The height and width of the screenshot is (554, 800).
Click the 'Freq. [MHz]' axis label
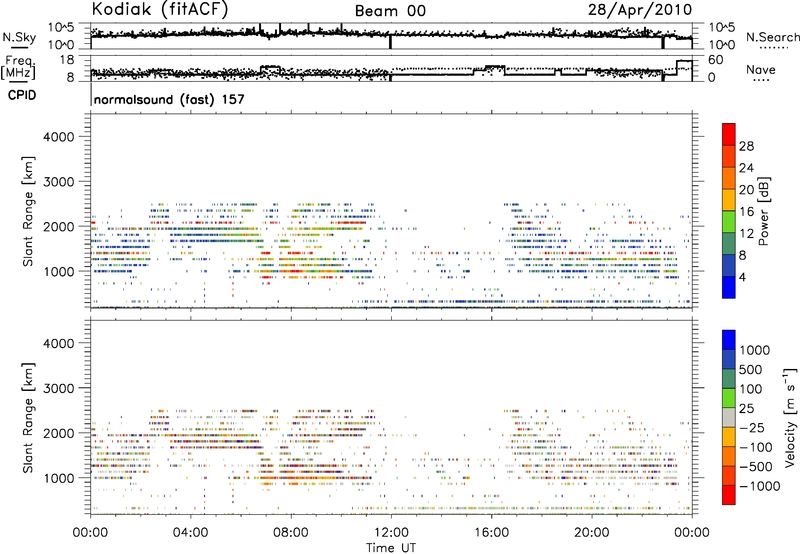(18, 68)
